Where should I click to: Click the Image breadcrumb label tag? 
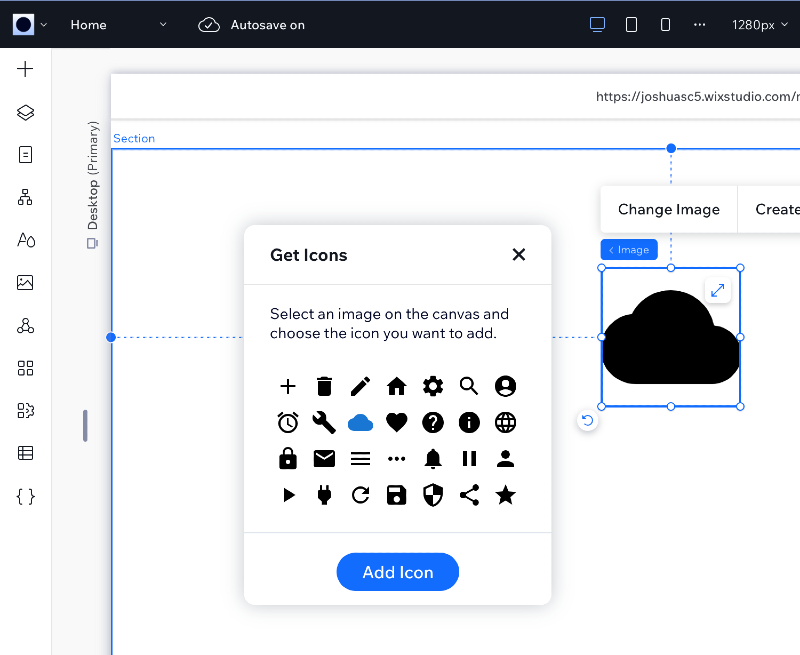click(x=629, y=249)
